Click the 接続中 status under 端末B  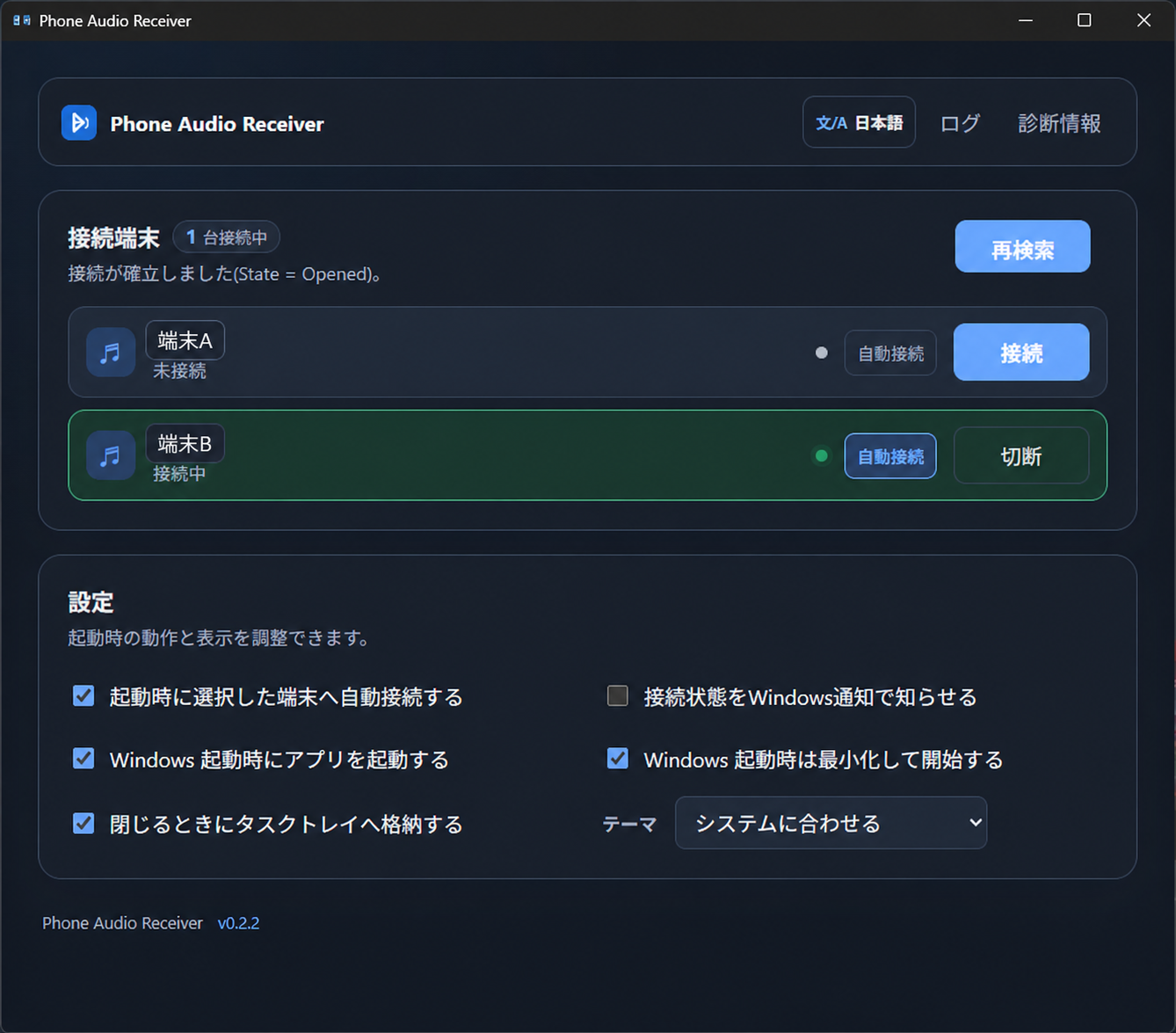[x=179, y=474]
